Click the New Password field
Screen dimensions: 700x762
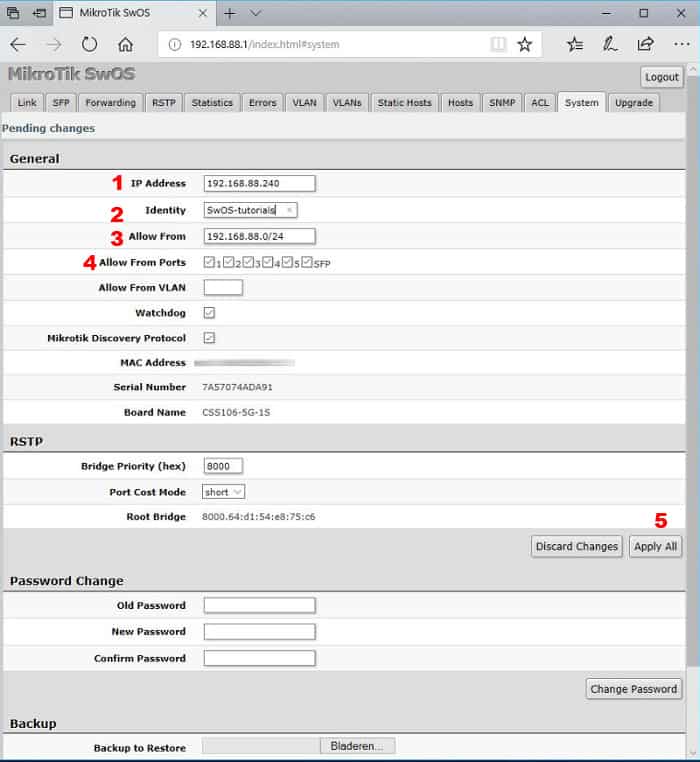point(260,632)
